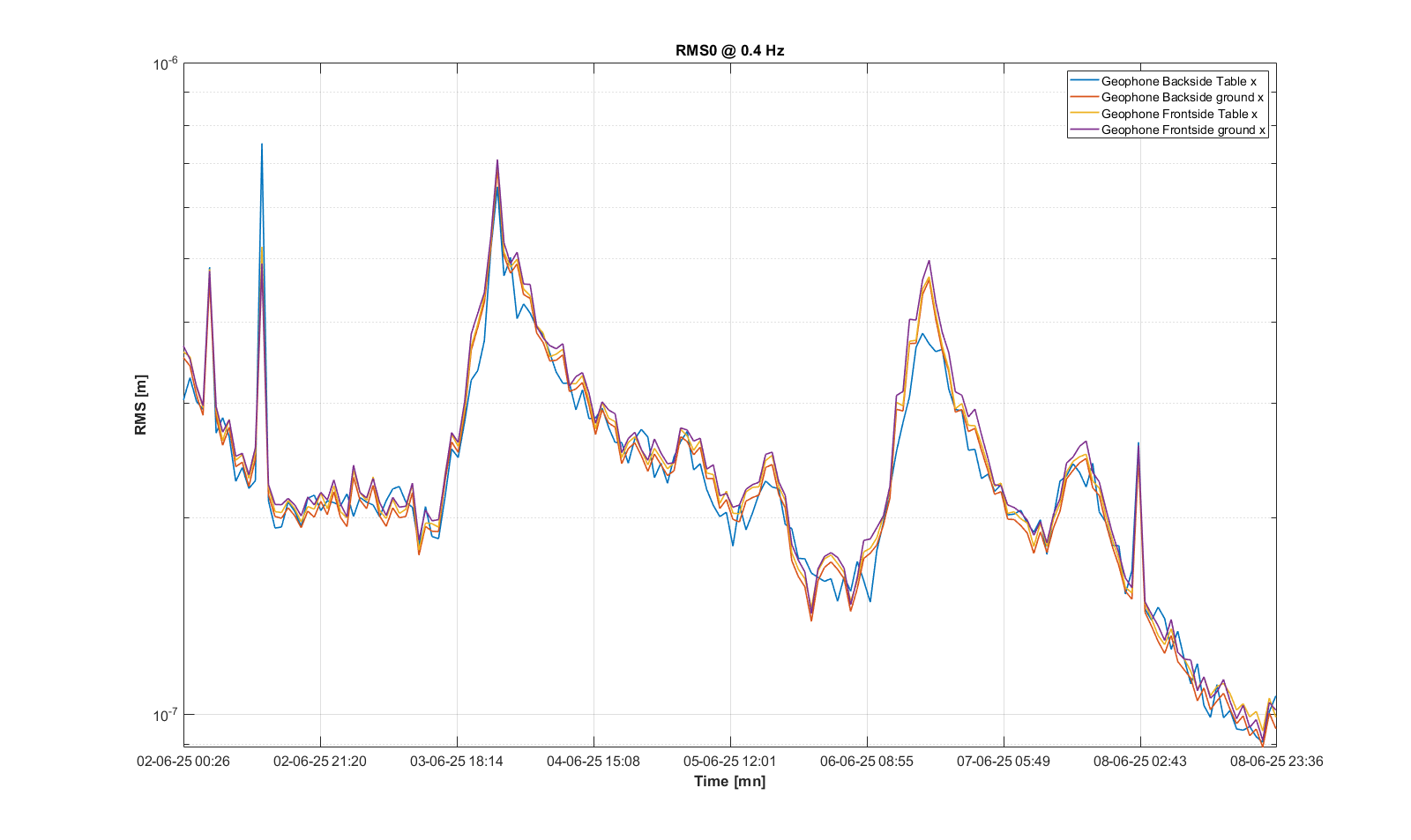
Task: Click the 10⁻⁶ y-axis tick label
Action: [165, 63]
